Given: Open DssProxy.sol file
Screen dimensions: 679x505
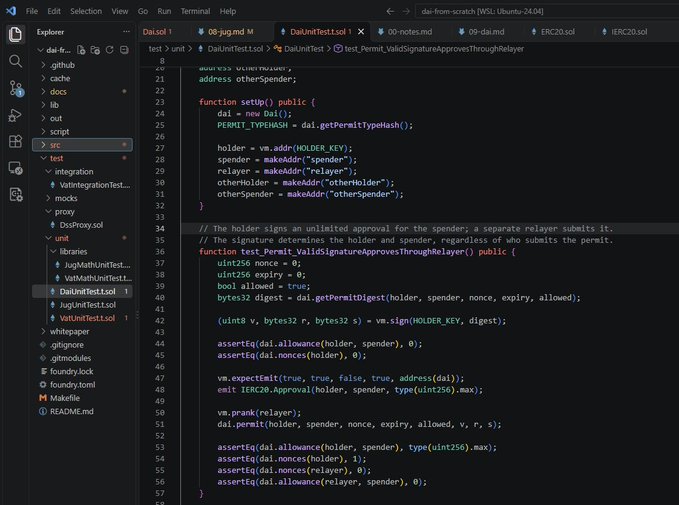Looking at the screenshot, I should pos(82,225).
